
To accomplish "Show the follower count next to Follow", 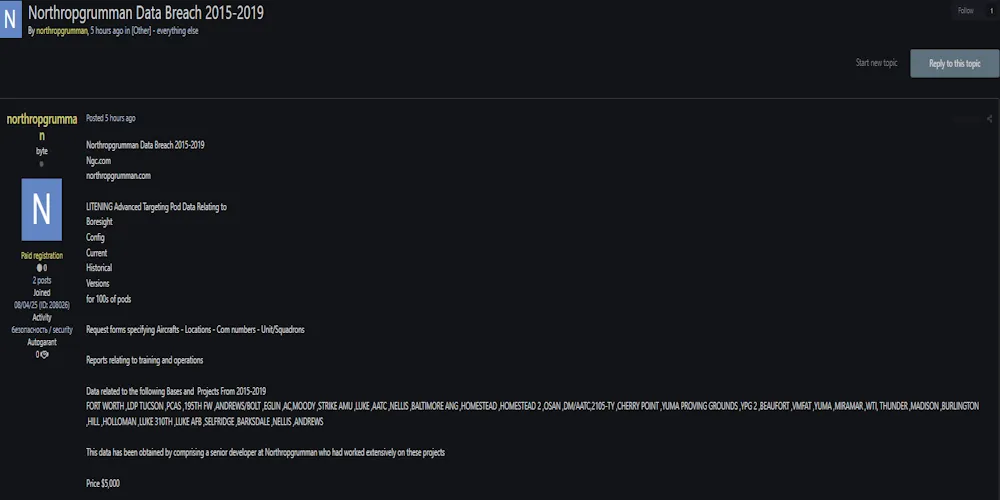I will (x=991, y=11).
